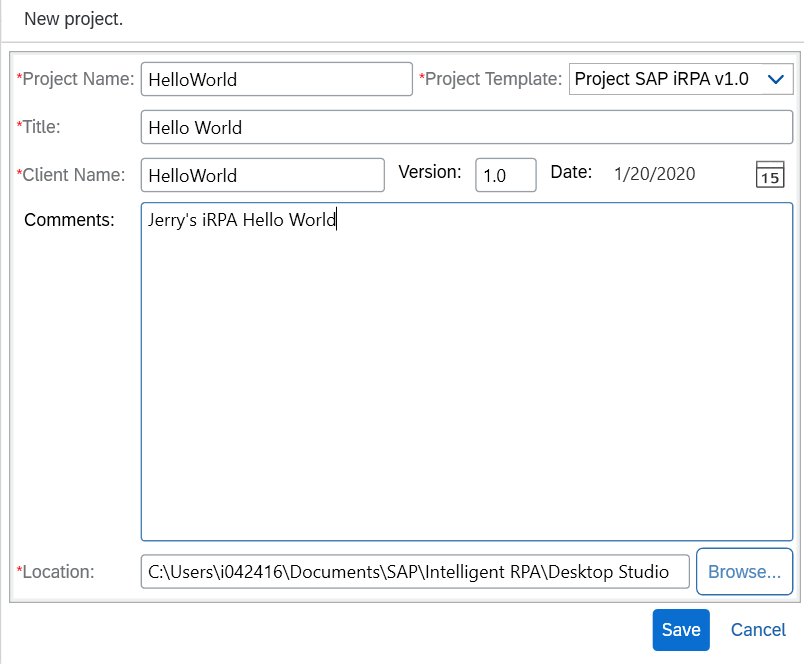Click the Project Template label
Viewport: 804px width, 664px height.
tap(492, 79)
